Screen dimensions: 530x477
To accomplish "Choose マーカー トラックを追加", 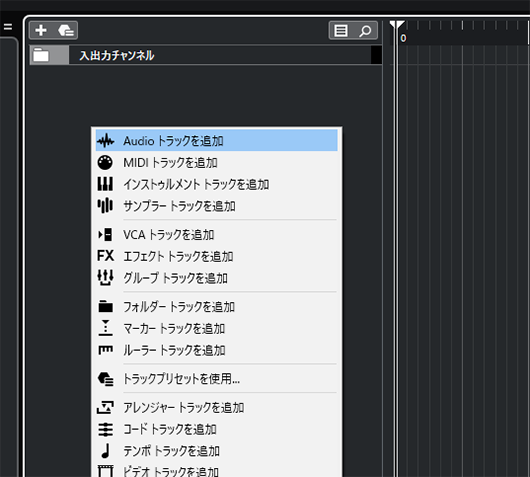I will pos(216,328).
